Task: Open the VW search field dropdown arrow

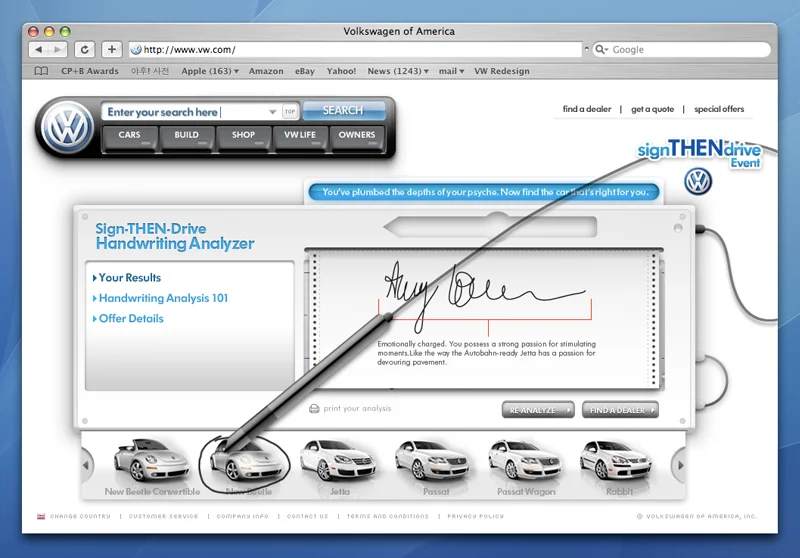Action: (x=272, y=112)
